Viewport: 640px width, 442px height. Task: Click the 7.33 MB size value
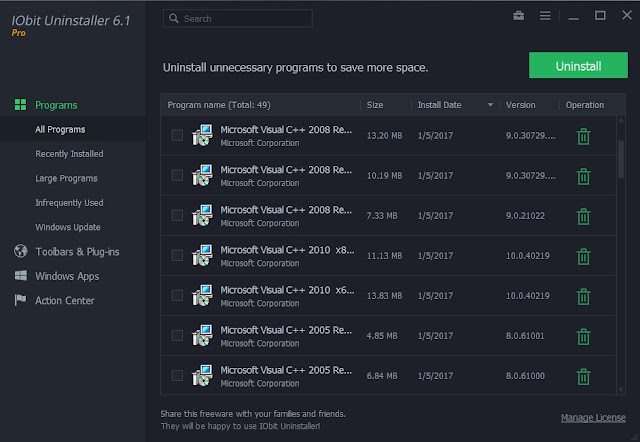pyautogui.click(x=382, y=215)
